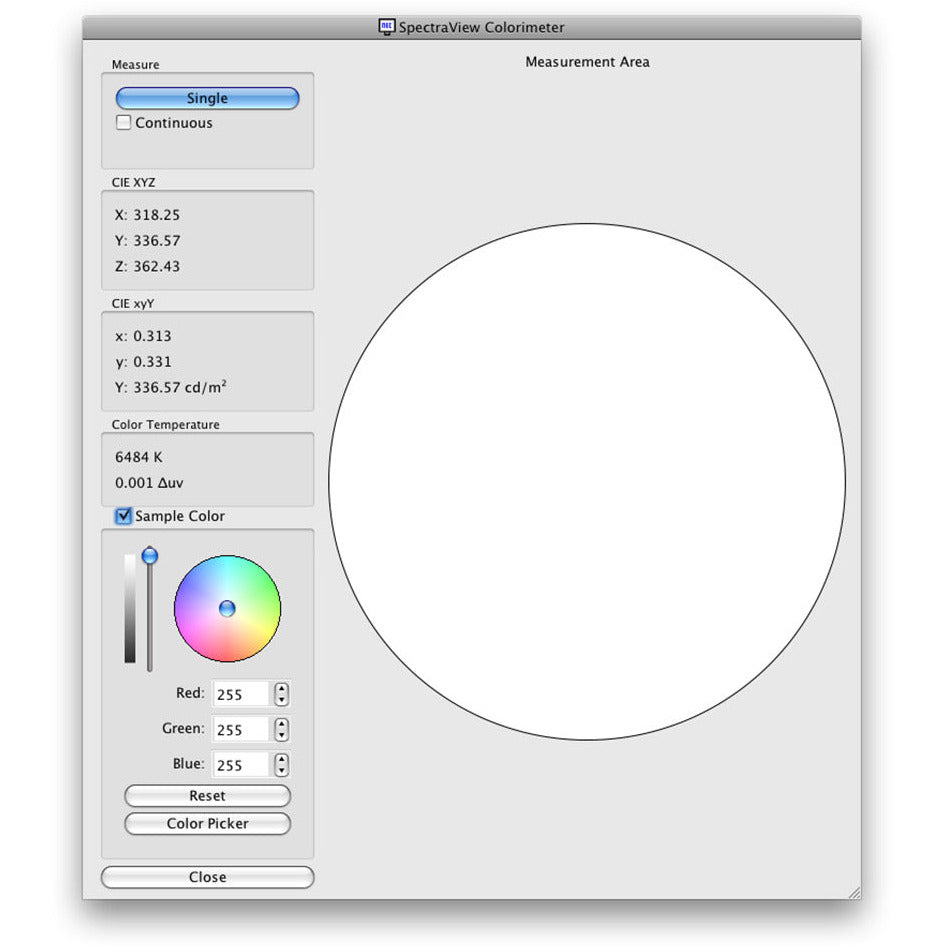The width and height of the screenshot is (947, 947).
Task: Click the white measurement area circle
Action: (x=587, y=481)
